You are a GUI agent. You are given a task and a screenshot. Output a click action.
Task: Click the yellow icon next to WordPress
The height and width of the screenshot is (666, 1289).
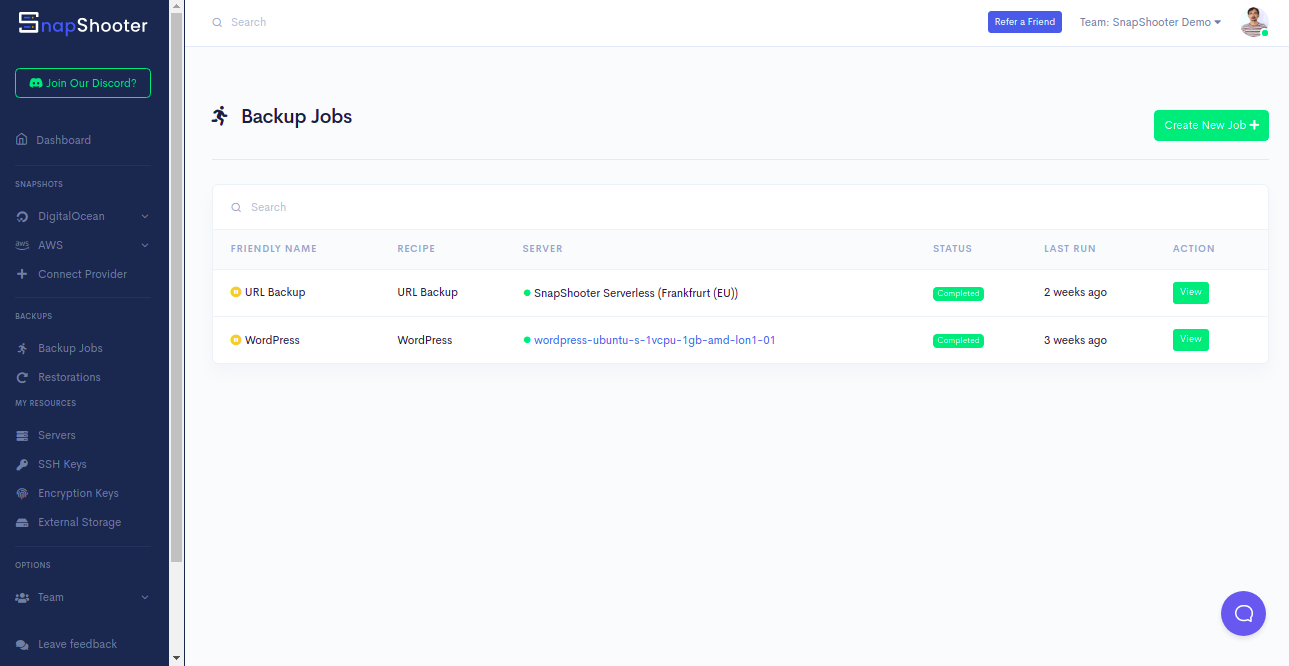coord(236,340)
